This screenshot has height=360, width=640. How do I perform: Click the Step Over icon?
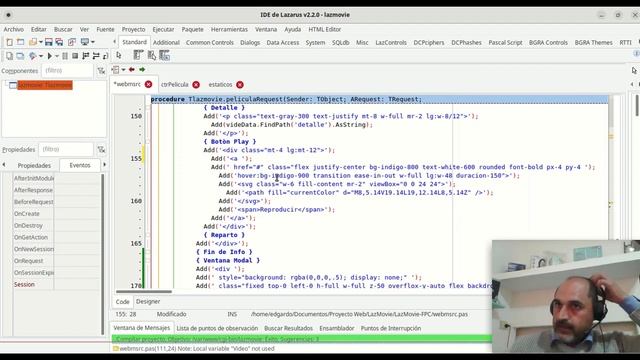click(x=96, y=56)
